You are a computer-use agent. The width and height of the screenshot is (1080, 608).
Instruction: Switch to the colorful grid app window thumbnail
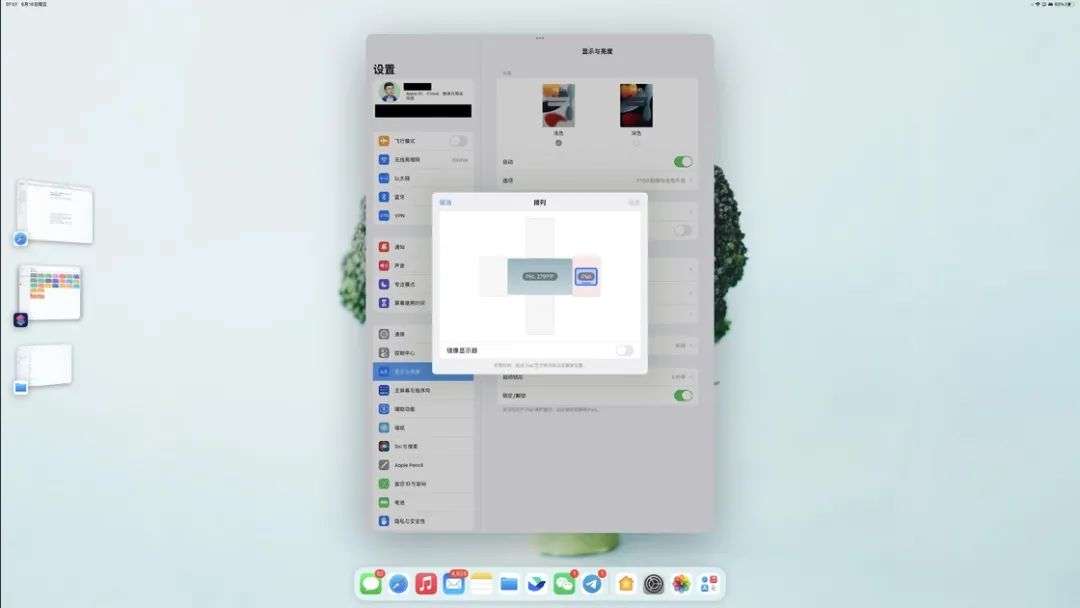pyautogui.click(x=50, y=293)
